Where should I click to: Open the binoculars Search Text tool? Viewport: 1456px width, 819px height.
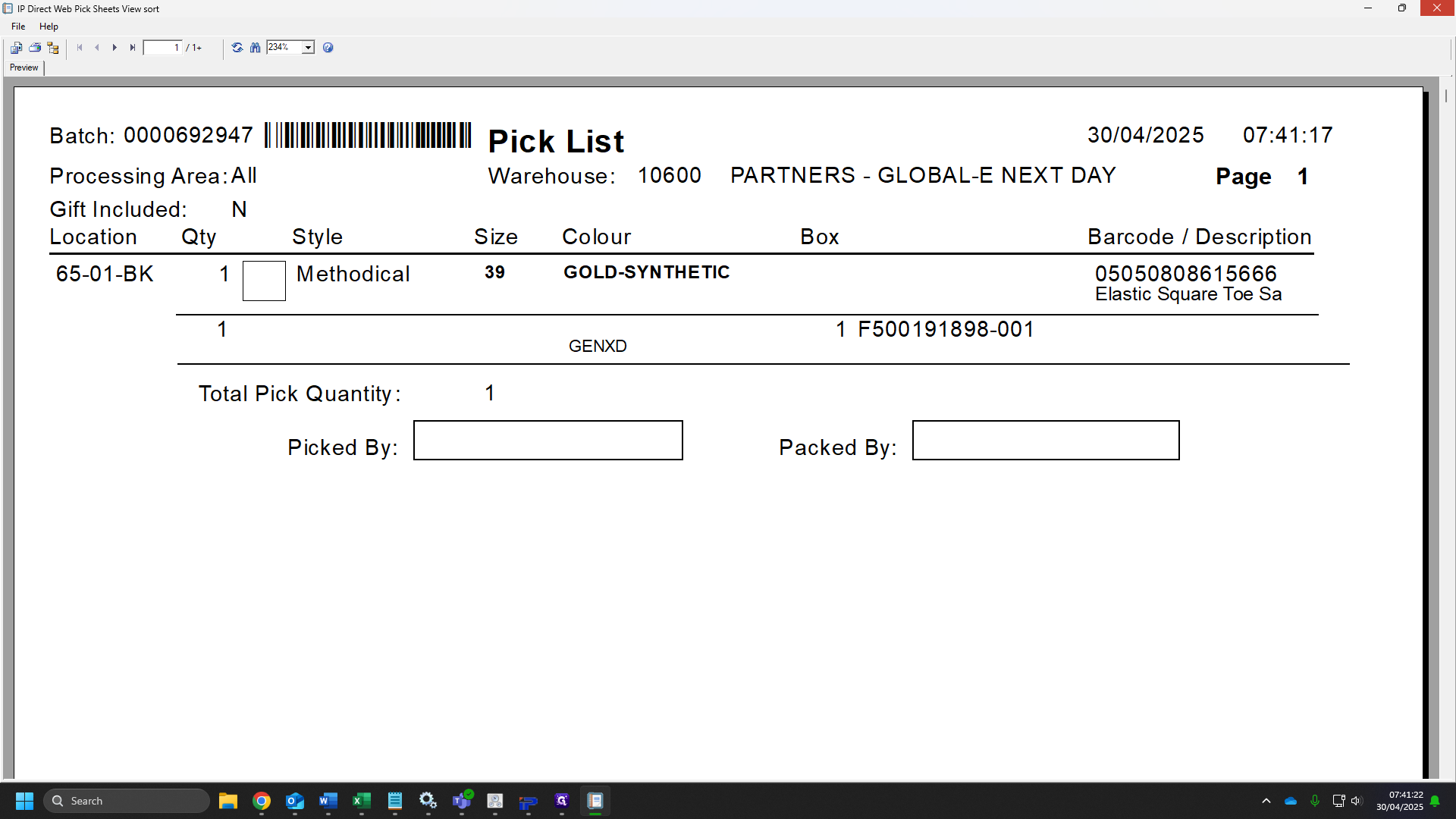[x=256, y=48]
